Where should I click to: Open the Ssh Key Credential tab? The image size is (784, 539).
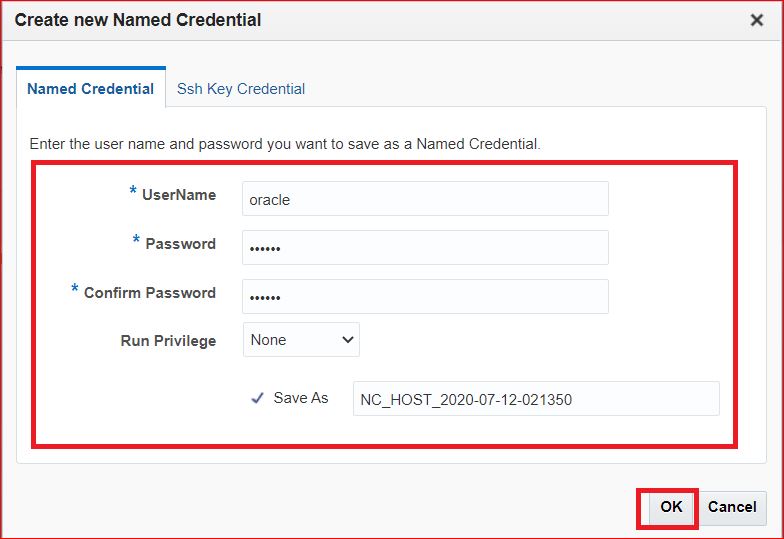point(241,89)
